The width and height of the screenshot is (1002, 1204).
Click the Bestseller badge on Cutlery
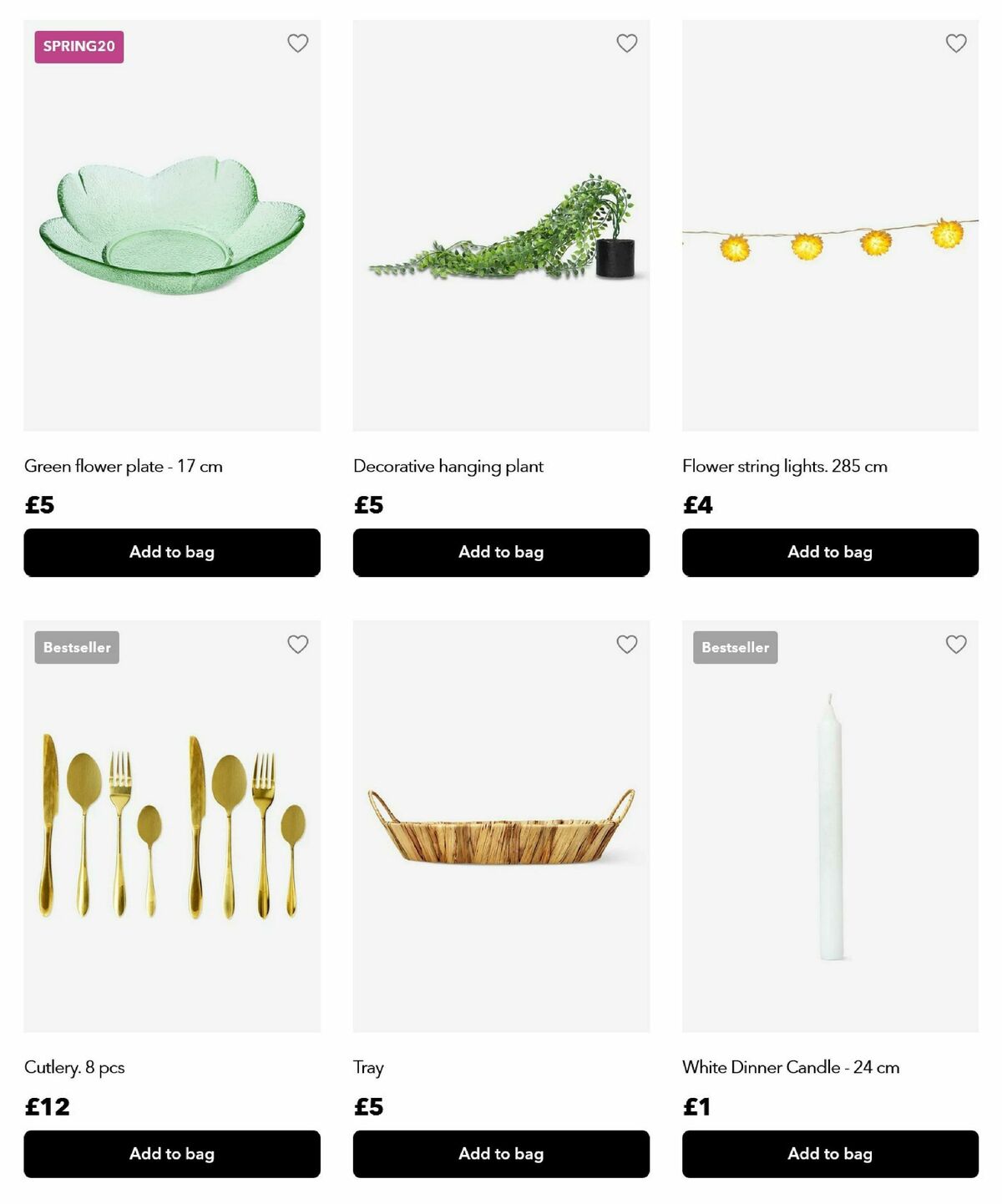click(77, 646)
